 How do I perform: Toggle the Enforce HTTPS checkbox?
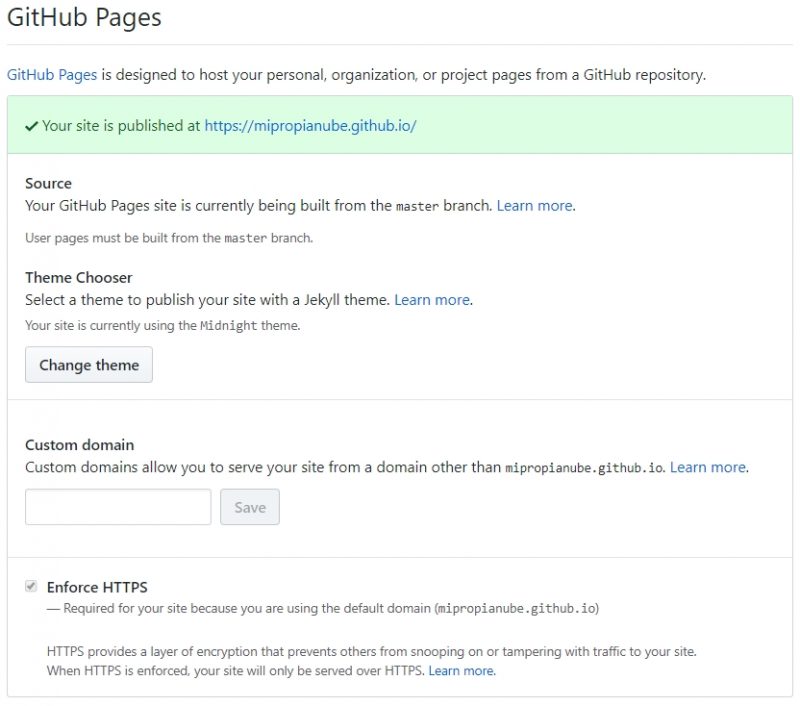[x=31, y=587]
